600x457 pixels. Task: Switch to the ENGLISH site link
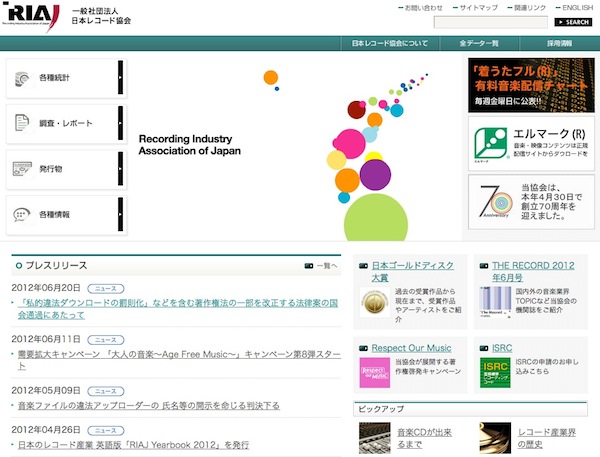[575, 7]
